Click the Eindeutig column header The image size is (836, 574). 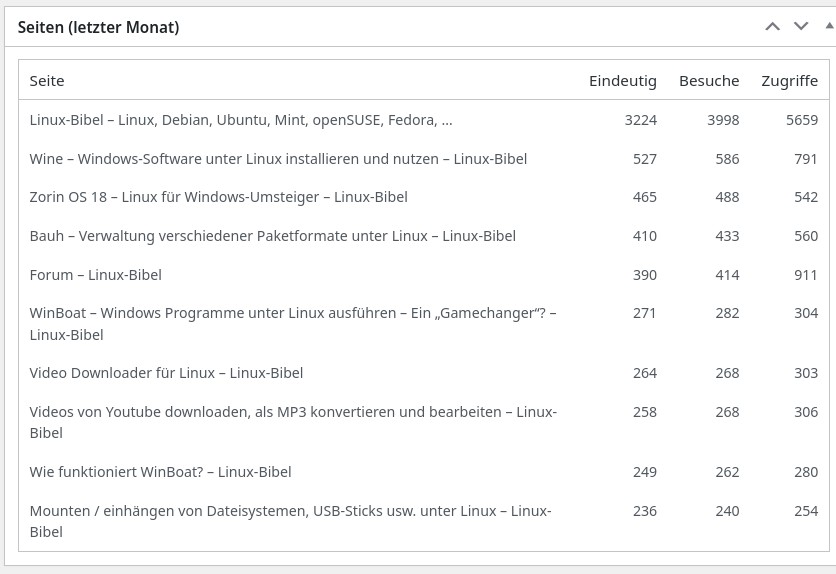point(622,81)
